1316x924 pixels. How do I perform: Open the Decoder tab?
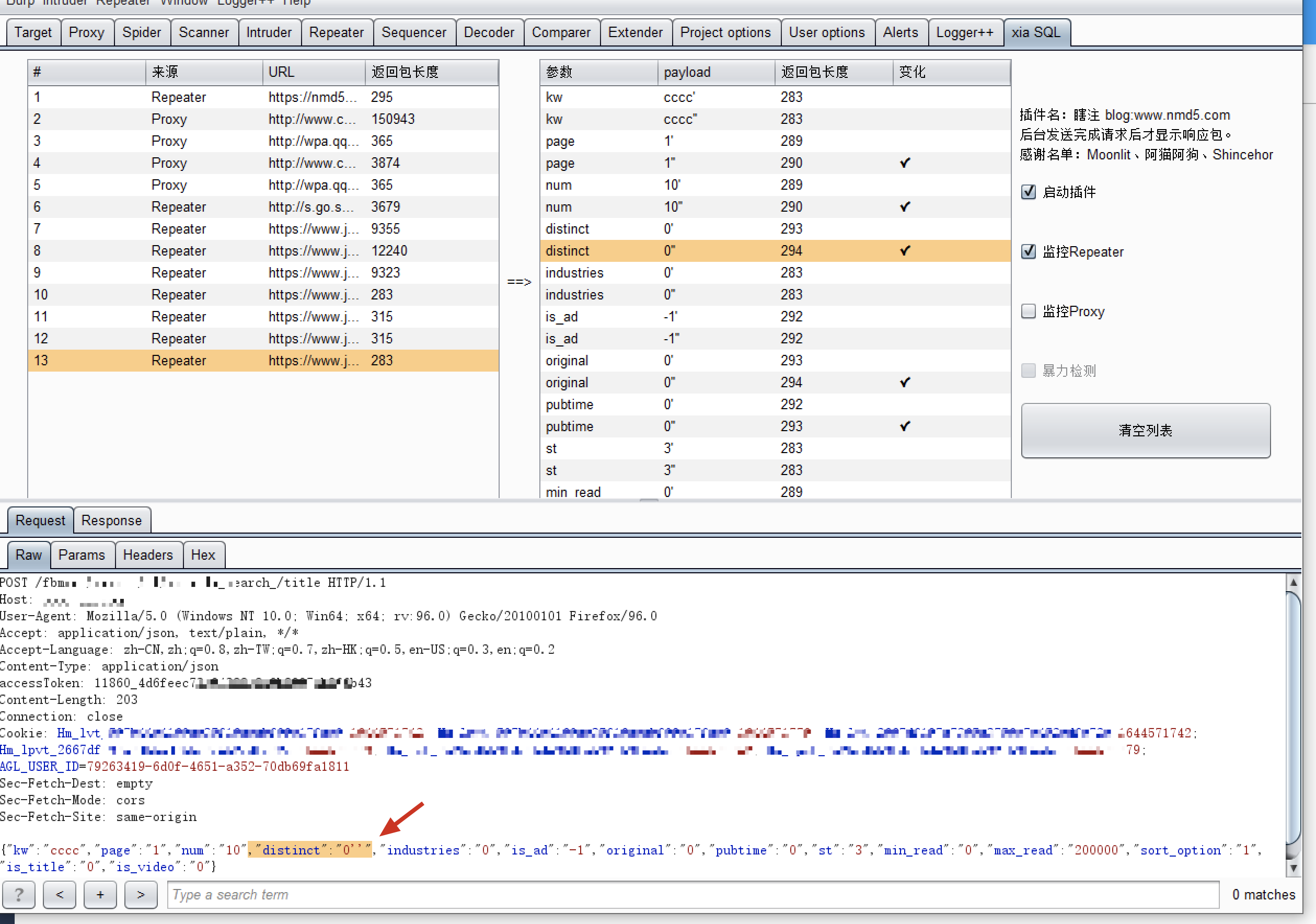pyautogui.click(x=489, y=33)
